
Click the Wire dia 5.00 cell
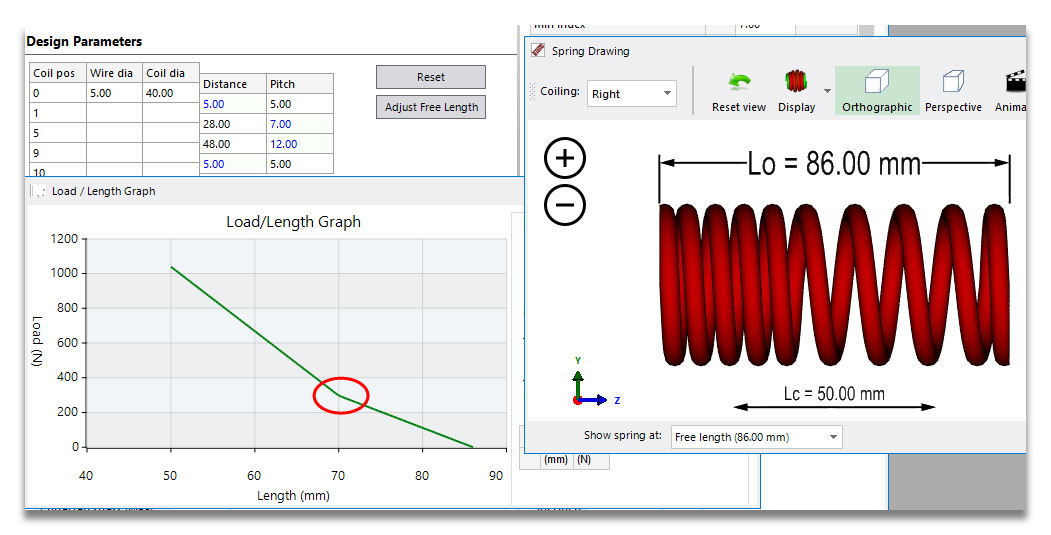pos(114,93)
